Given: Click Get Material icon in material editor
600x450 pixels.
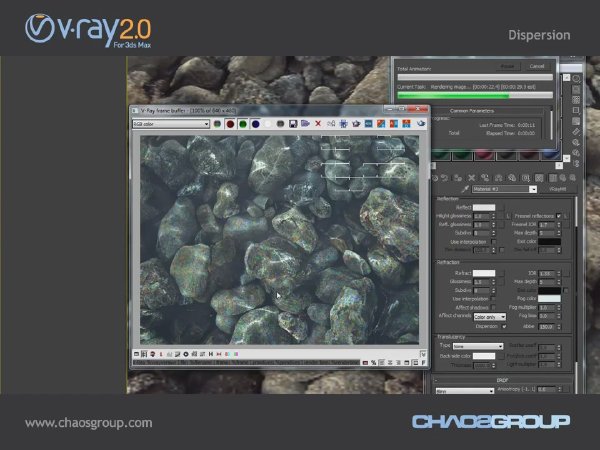Looking at the screenshot, I should coord(435,178).
